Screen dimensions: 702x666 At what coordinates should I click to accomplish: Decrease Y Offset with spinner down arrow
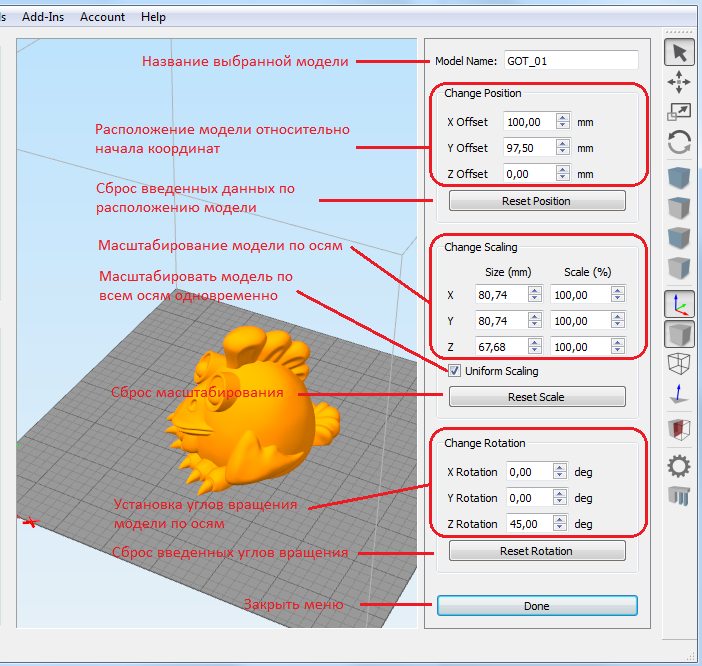tap(563, 152)
